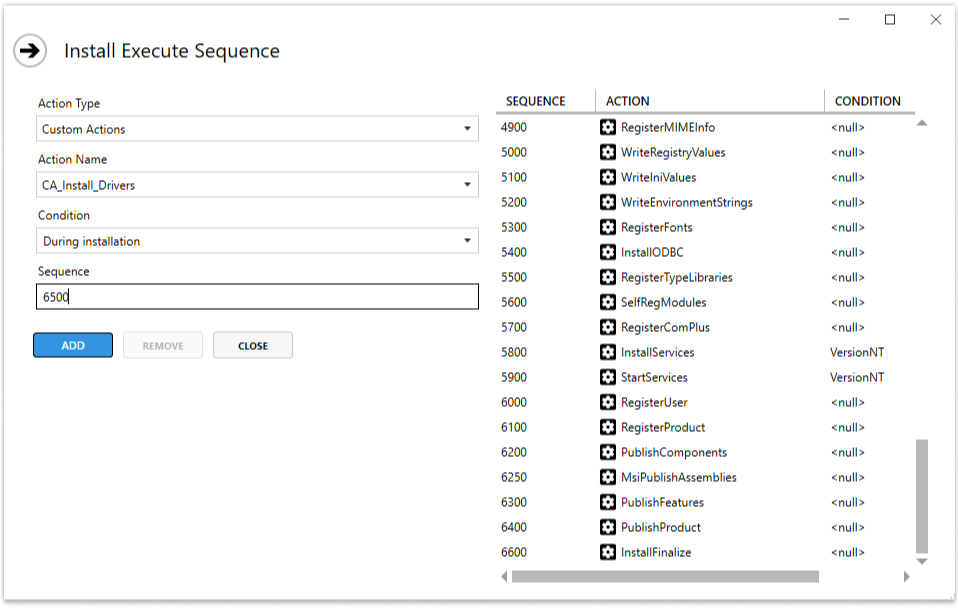Click the gear icon for RegisterProduct
The image size is (959, 608).
(x=607, y=428)
